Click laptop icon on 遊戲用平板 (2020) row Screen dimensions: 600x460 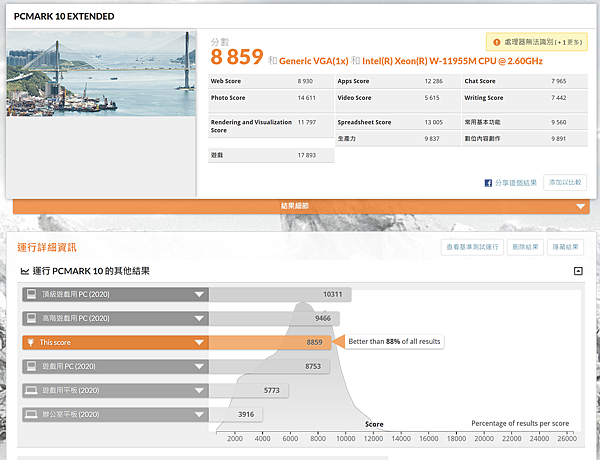(31, 390)
